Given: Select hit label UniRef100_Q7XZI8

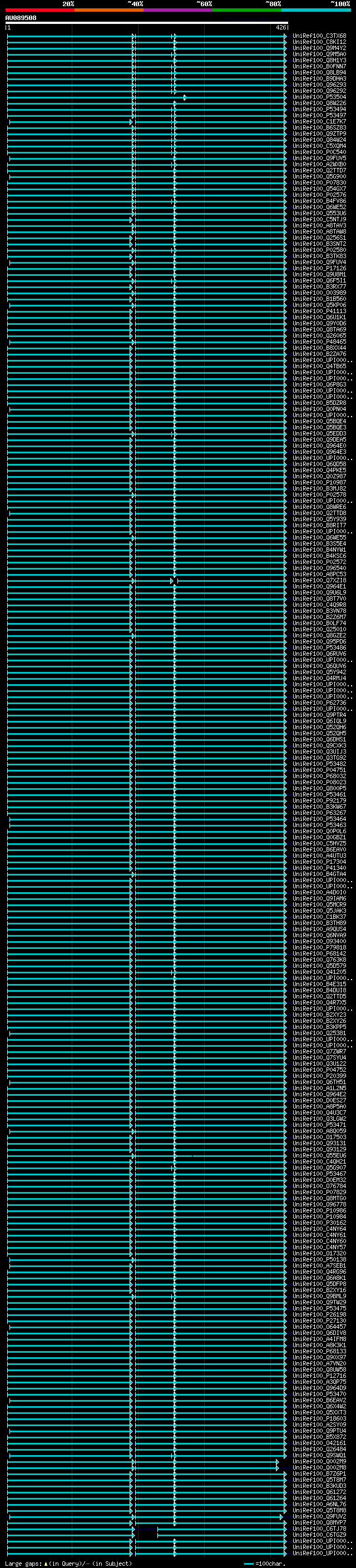Looking at the screenshot, I should point(319,581).
